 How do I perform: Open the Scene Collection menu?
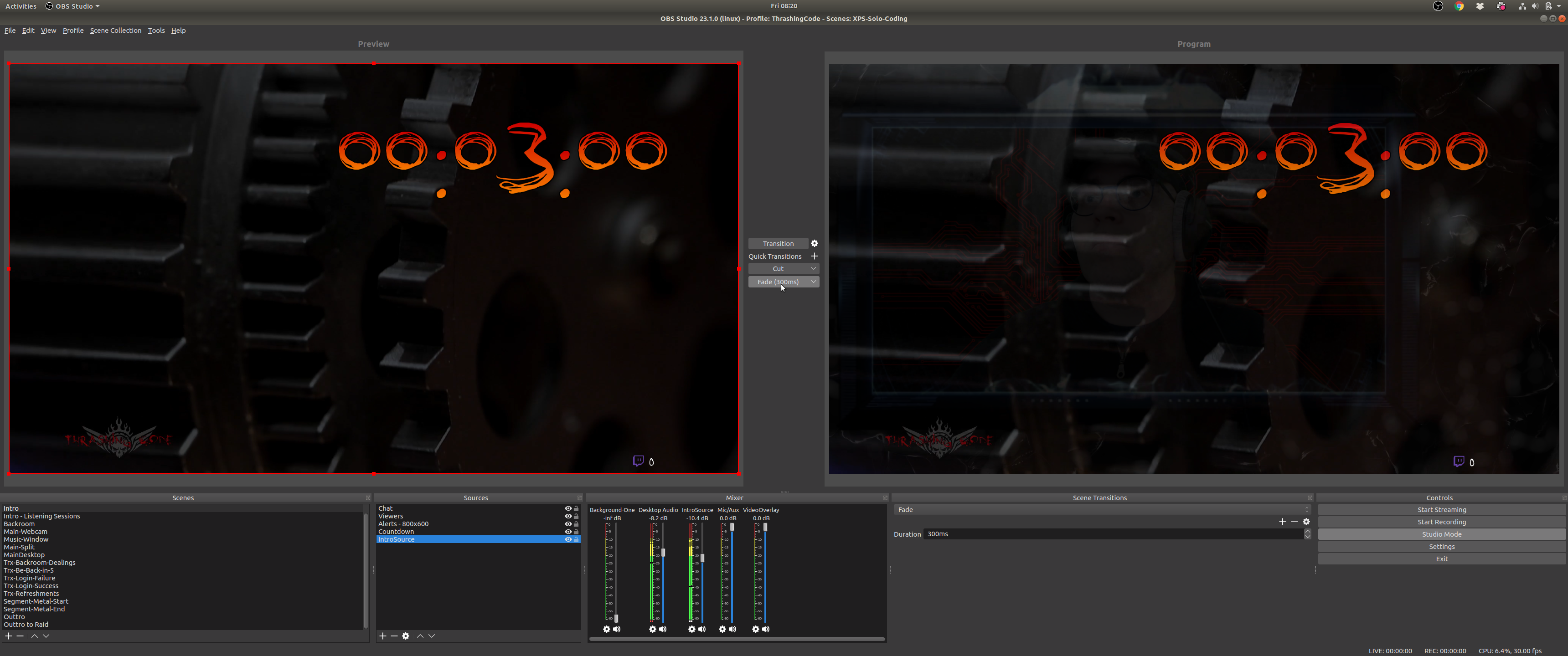(x=116, y=31)
